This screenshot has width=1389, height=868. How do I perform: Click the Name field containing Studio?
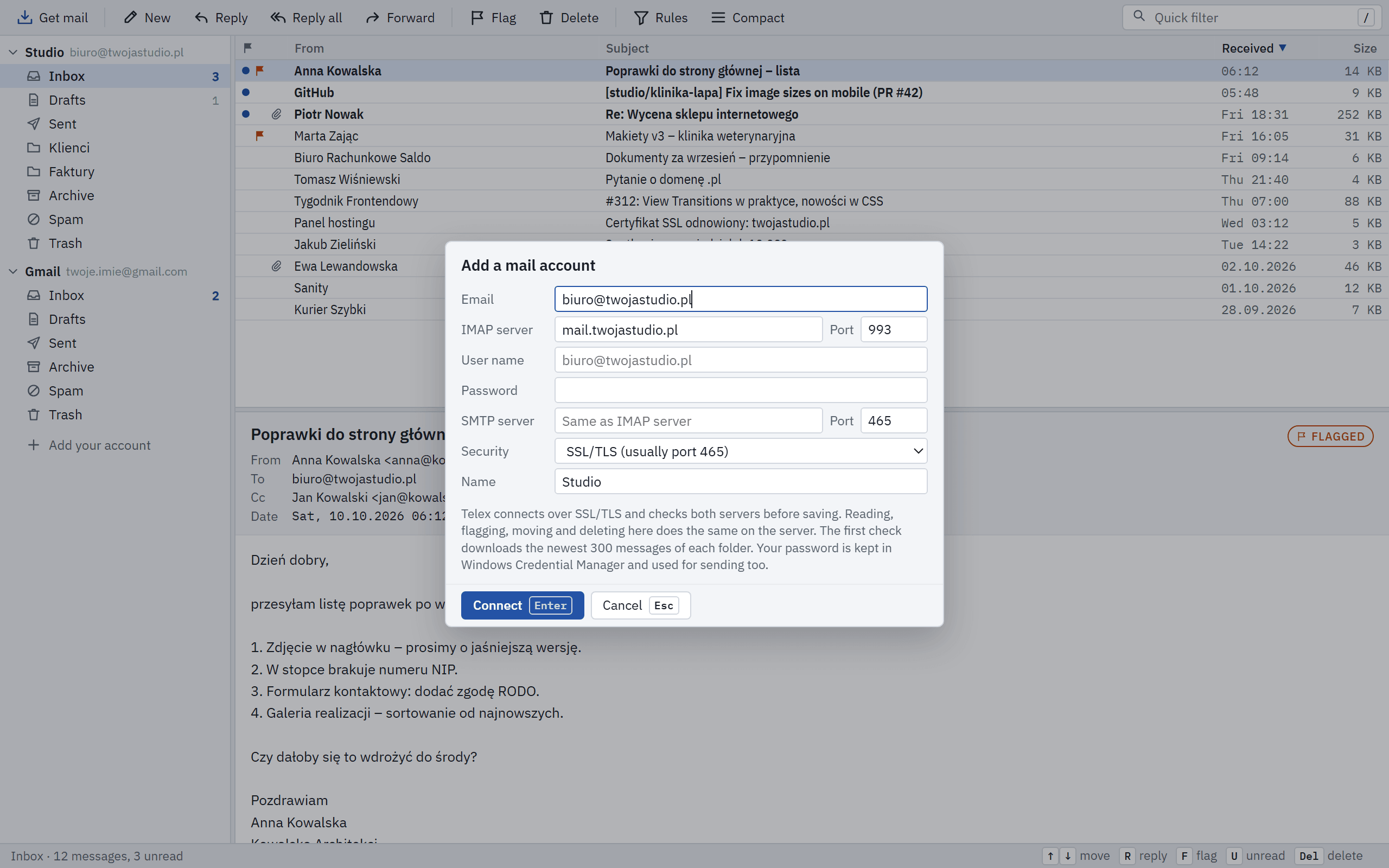[x=741, y=482]
